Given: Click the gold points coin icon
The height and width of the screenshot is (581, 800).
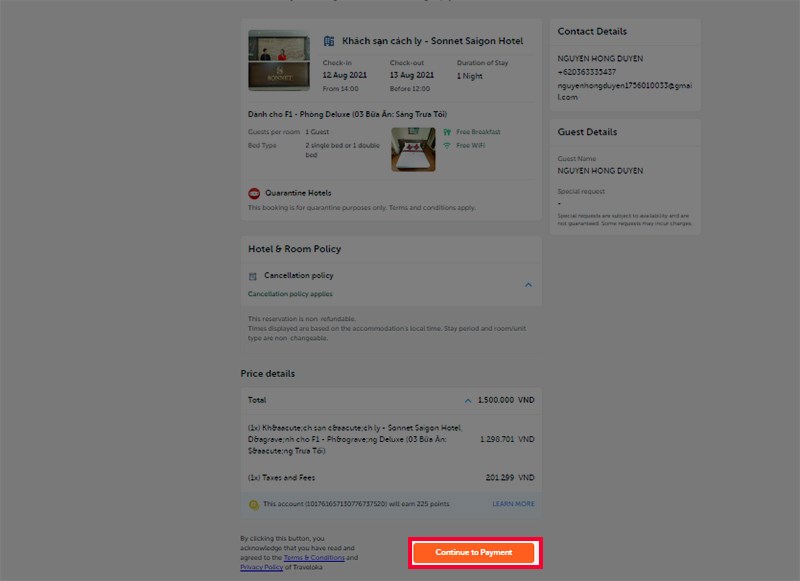Looking at the screenshot, I should [254, 505].
